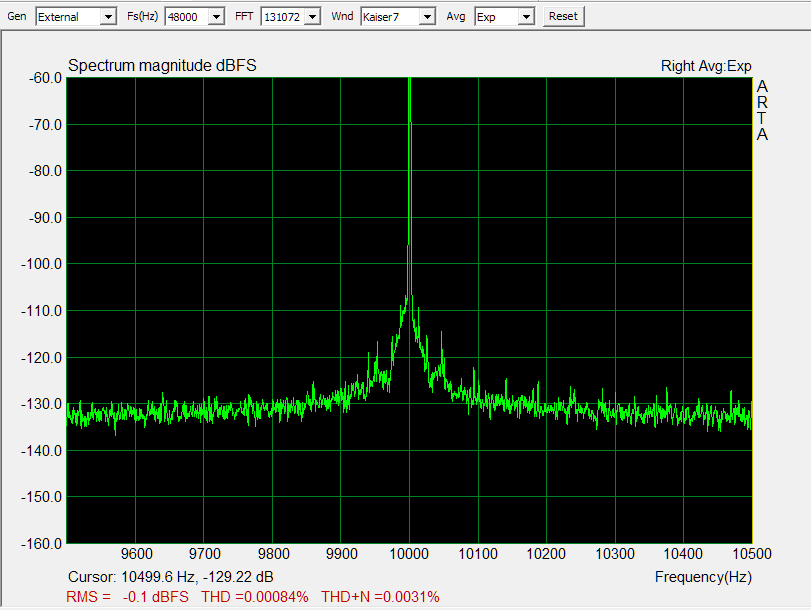
Task: Click the RMS = -0.1 dBFS readout
Action: click(127, 597)
